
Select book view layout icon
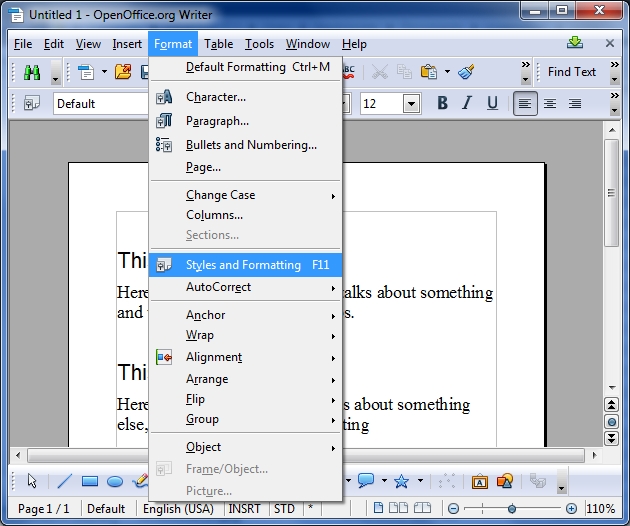pos(423,508)
